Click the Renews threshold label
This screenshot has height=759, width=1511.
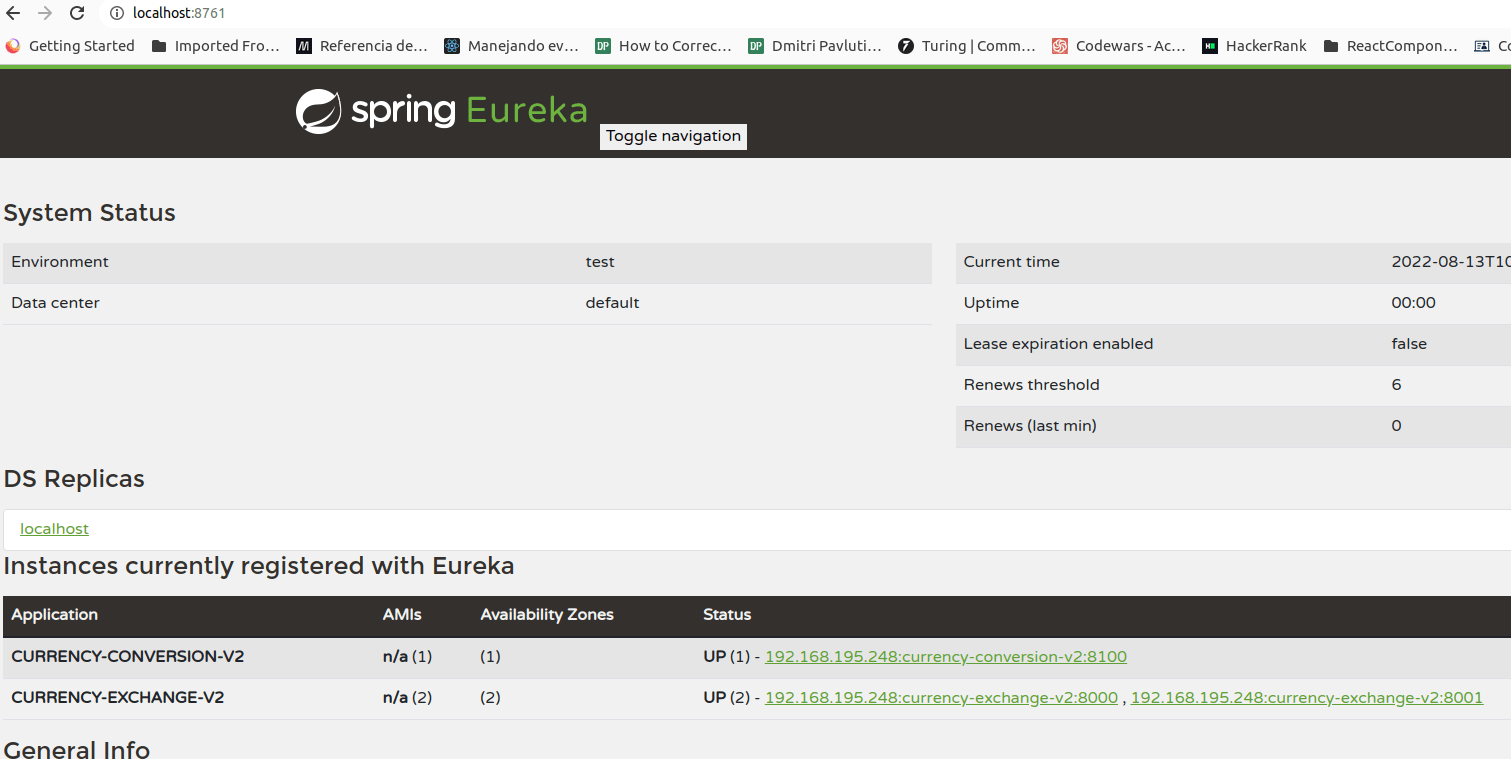pyautogui.click(x=1031, y=385)
